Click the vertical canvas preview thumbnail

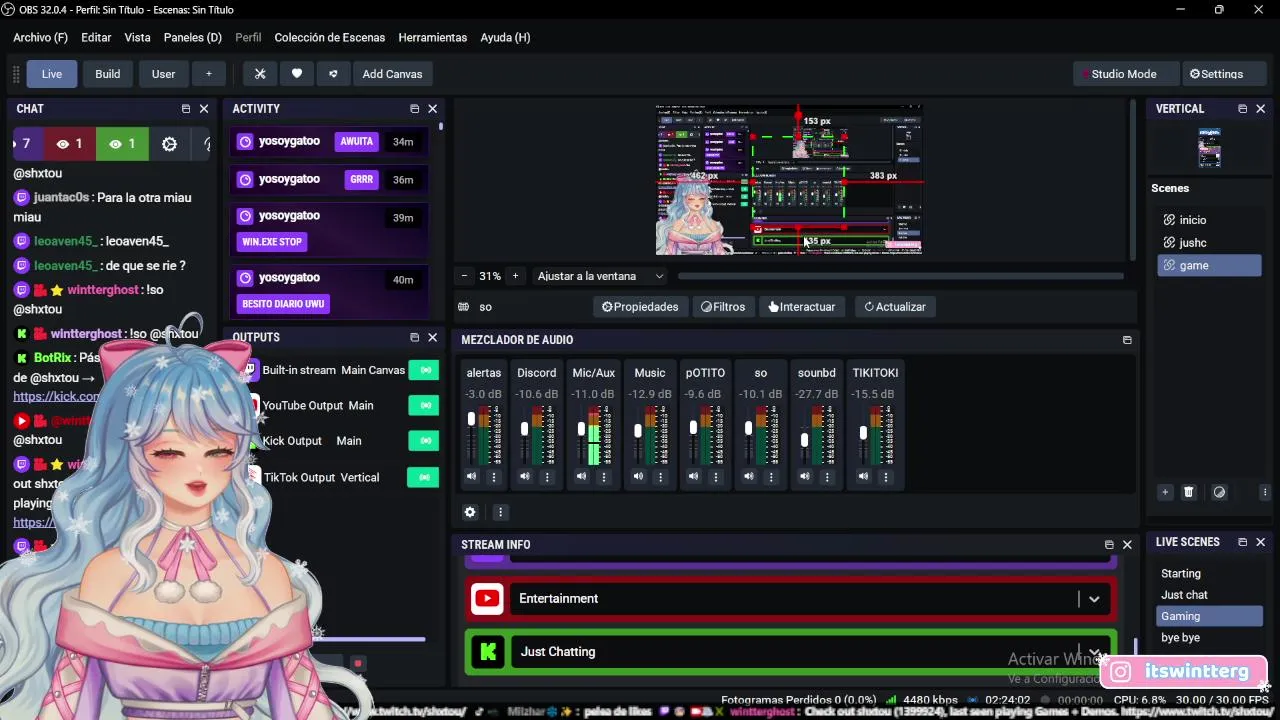pyautogui.click(x=1209, y=148)
